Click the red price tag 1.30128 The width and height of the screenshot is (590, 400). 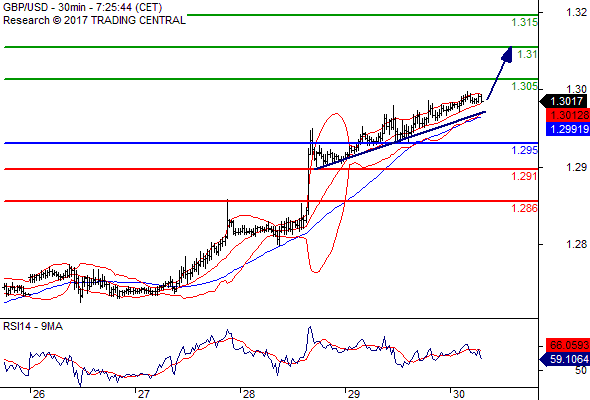(567, 115)
